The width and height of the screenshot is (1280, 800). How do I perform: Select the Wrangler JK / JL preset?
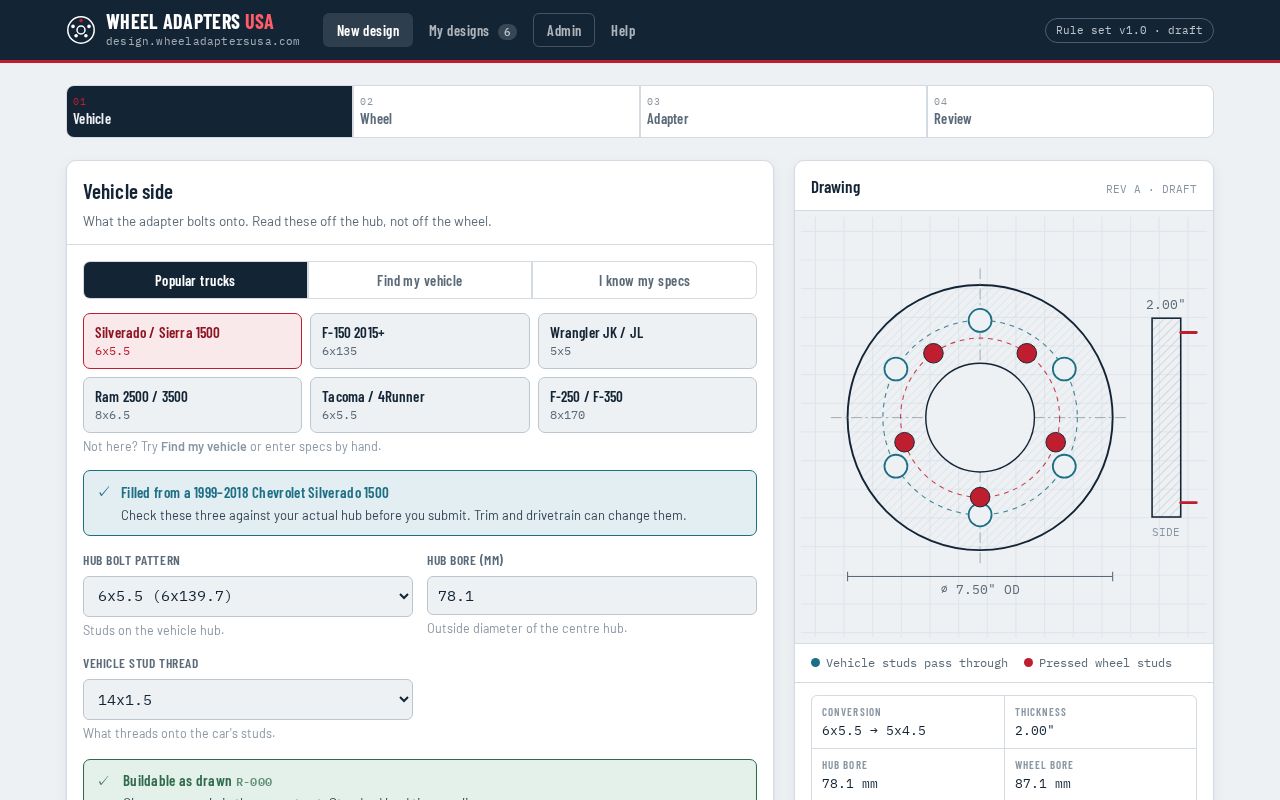point(647,341)
